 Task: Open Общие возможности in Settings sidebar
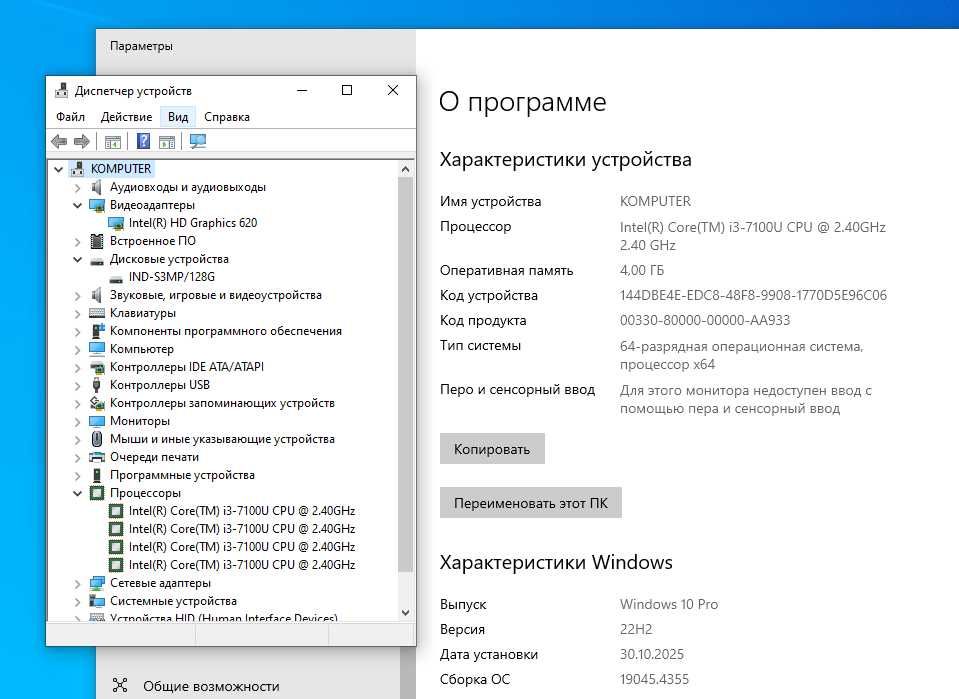tap(211, 686)
